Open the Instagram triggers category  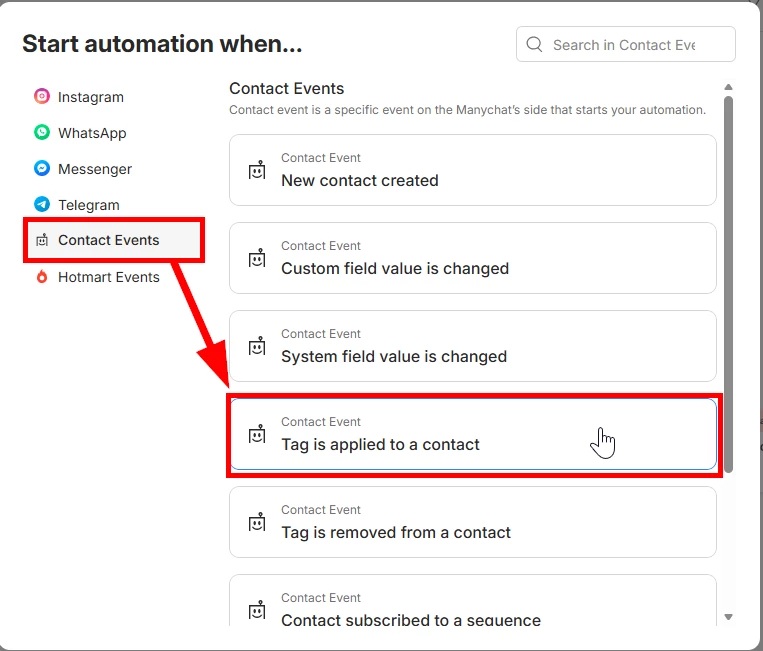click(x=90, y=97)
